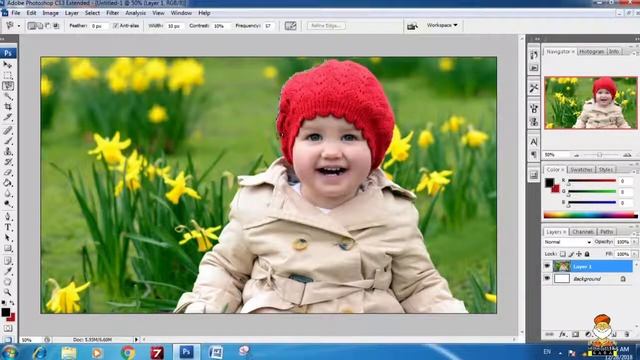Screen dimensions: 640x360
Task: Select the Brush tool
Action: pos(8,141)
